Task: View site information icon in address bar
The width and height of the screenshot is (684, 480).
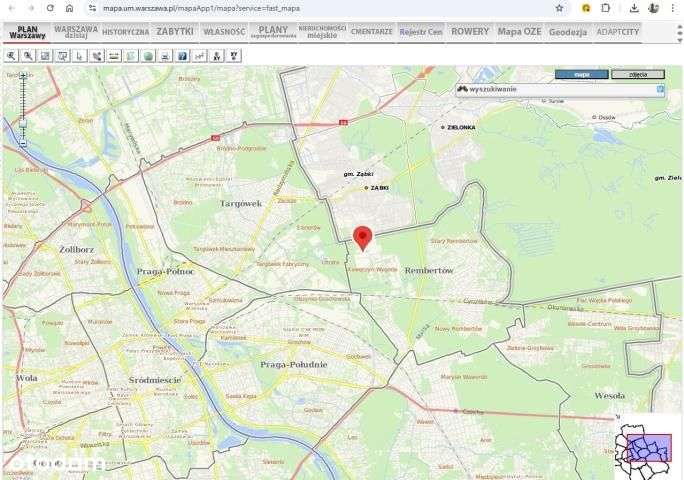Action: 92,8
